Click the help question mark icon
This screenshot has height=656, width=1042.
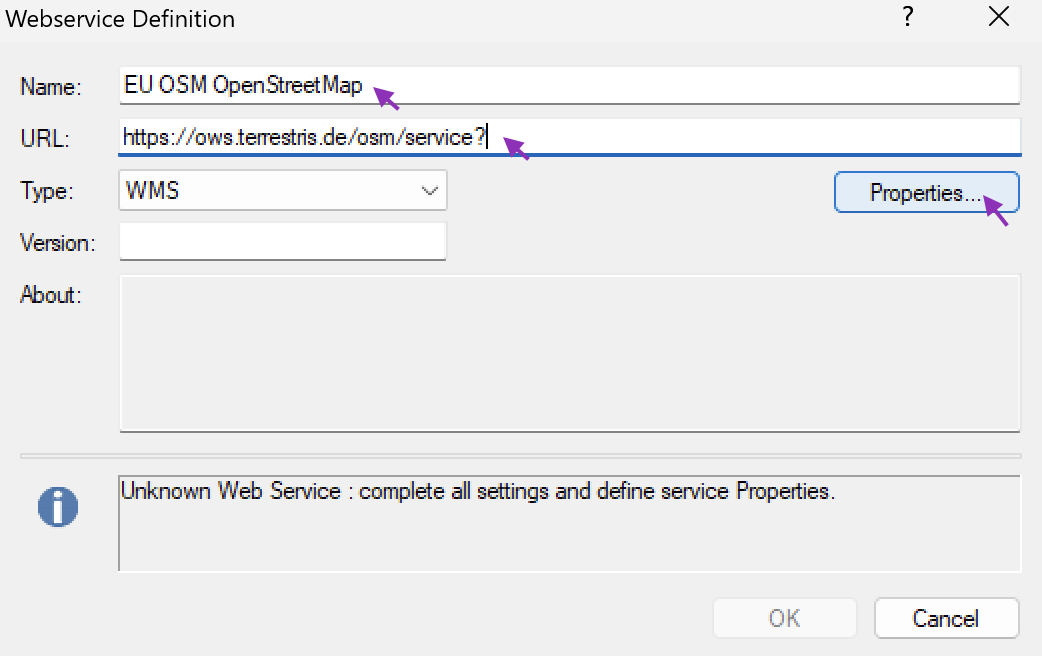tap(908, 17)
